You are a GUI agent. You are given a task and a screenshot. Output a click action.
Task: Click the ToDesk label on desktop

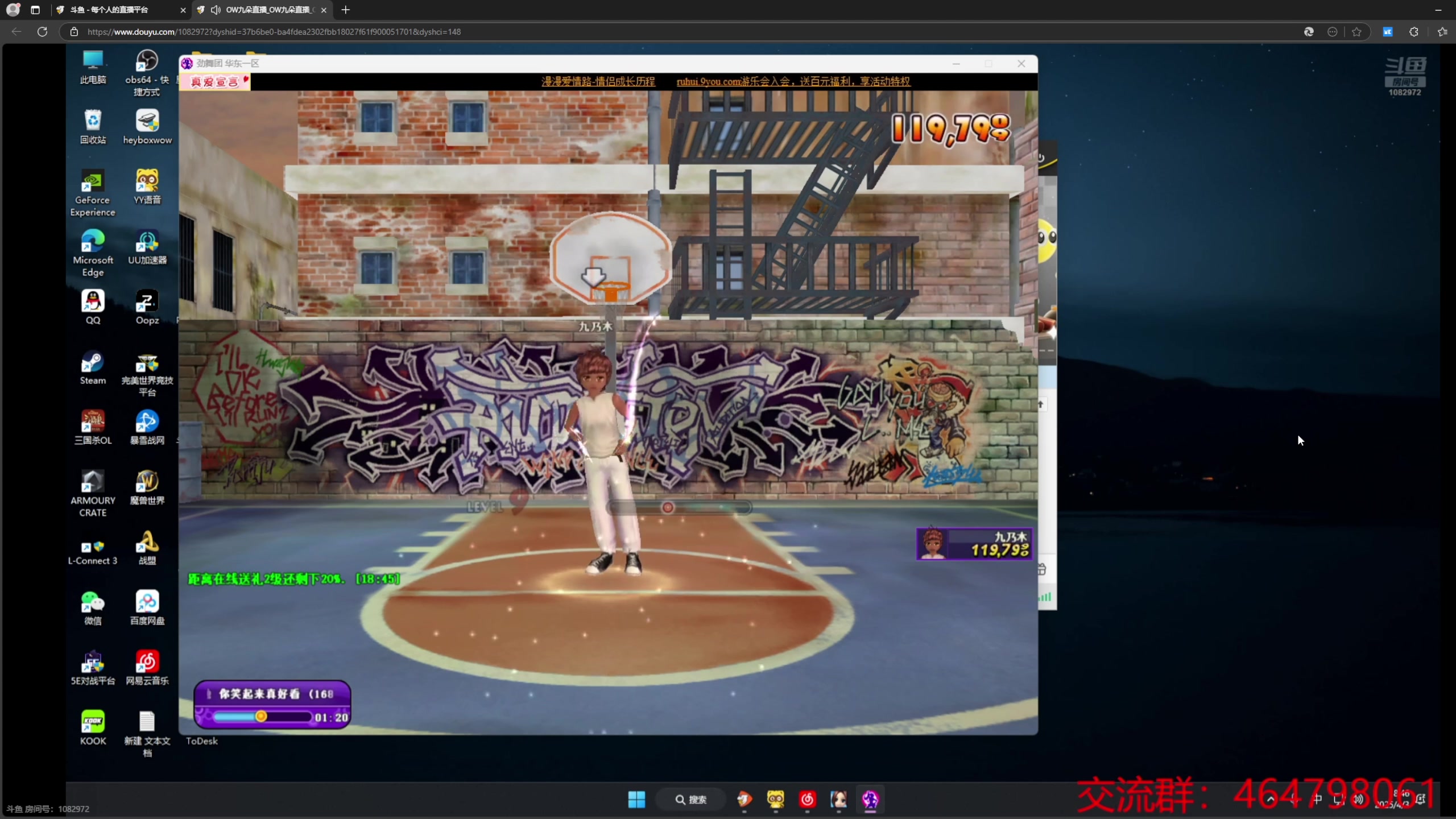coord(202,741)
